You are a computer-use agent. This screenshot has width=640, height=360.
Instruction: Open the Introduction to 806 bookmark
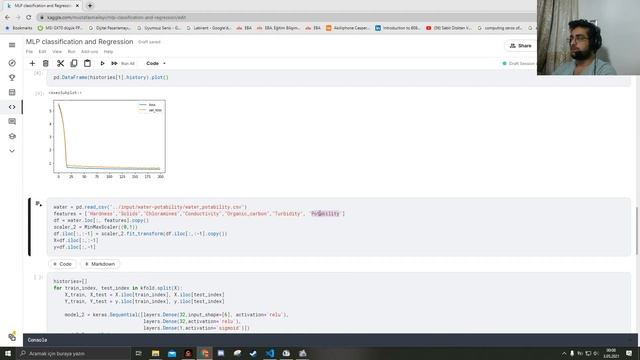coord(398,28)
